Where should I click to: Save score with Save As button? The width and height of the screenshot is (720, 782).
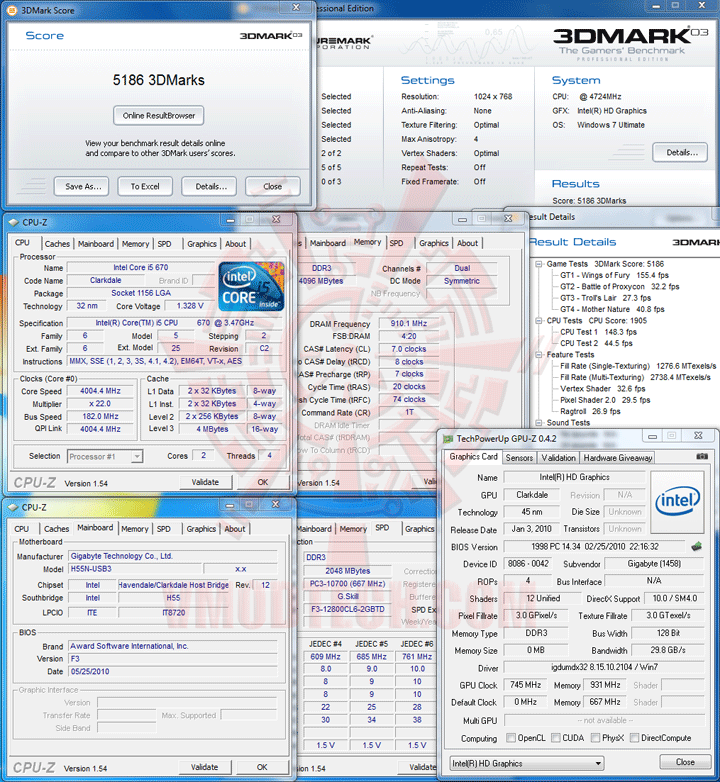81,187
